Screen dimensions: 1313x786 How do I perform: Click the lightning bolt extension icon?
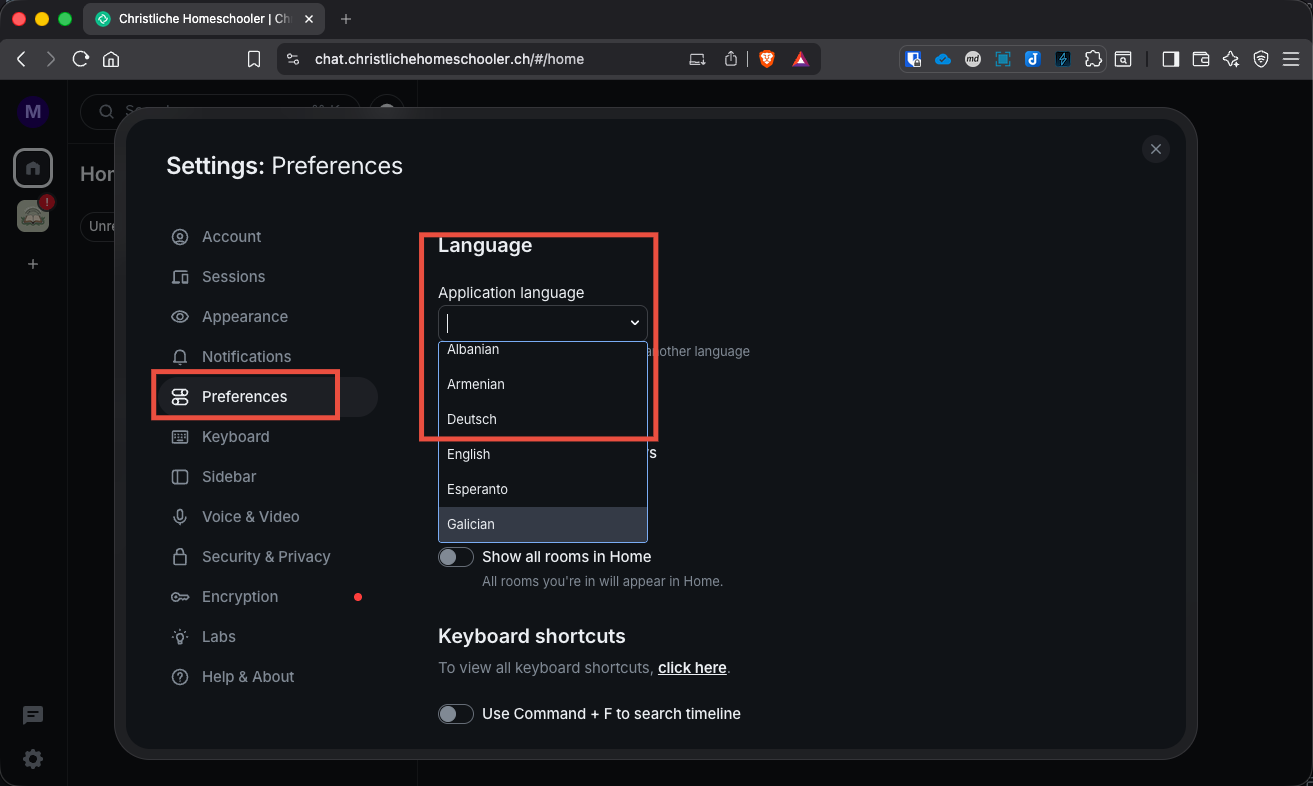click(x=1063, y=59)
